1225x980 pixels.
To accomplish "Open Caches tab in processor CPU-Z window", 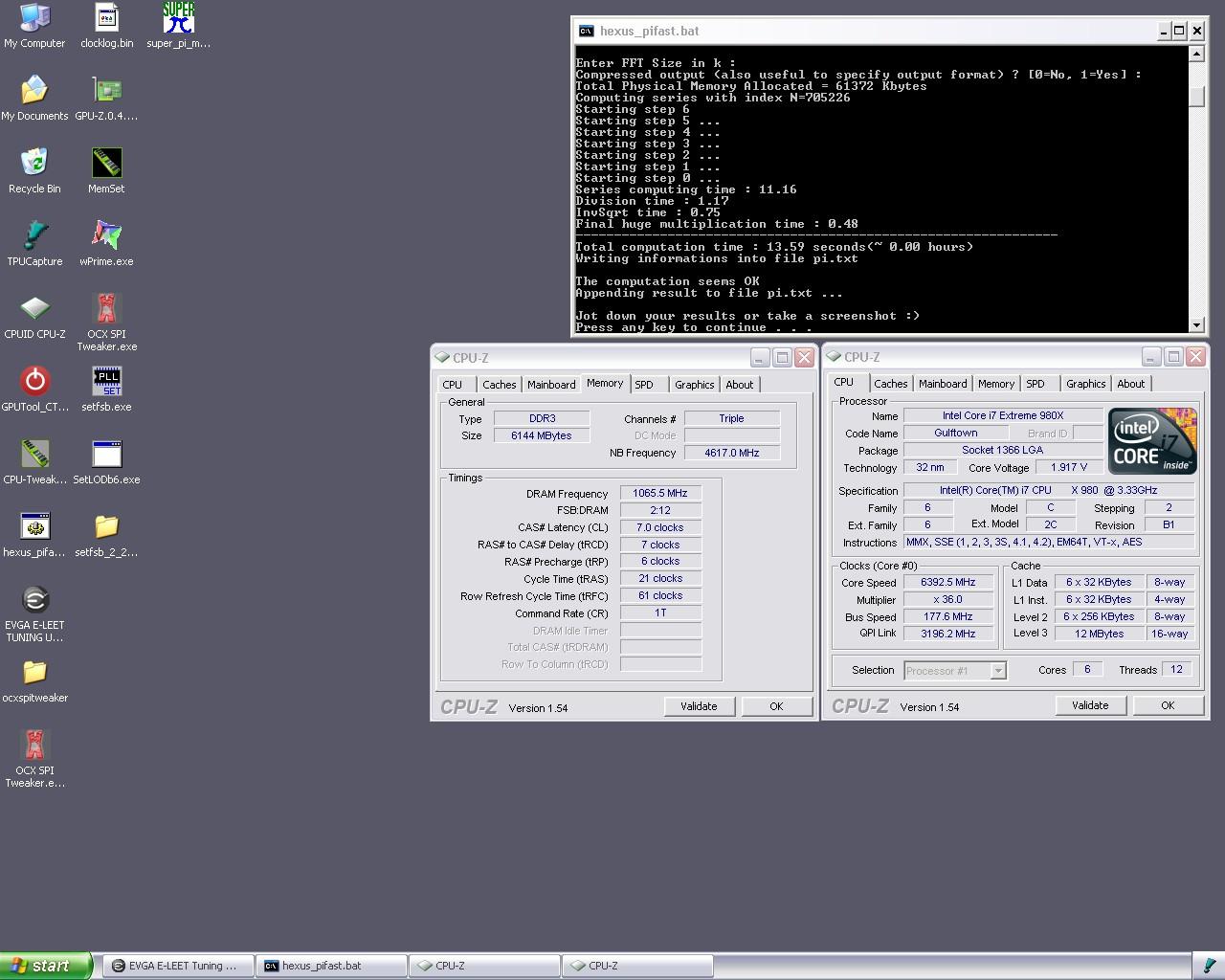I will point(890,384).
